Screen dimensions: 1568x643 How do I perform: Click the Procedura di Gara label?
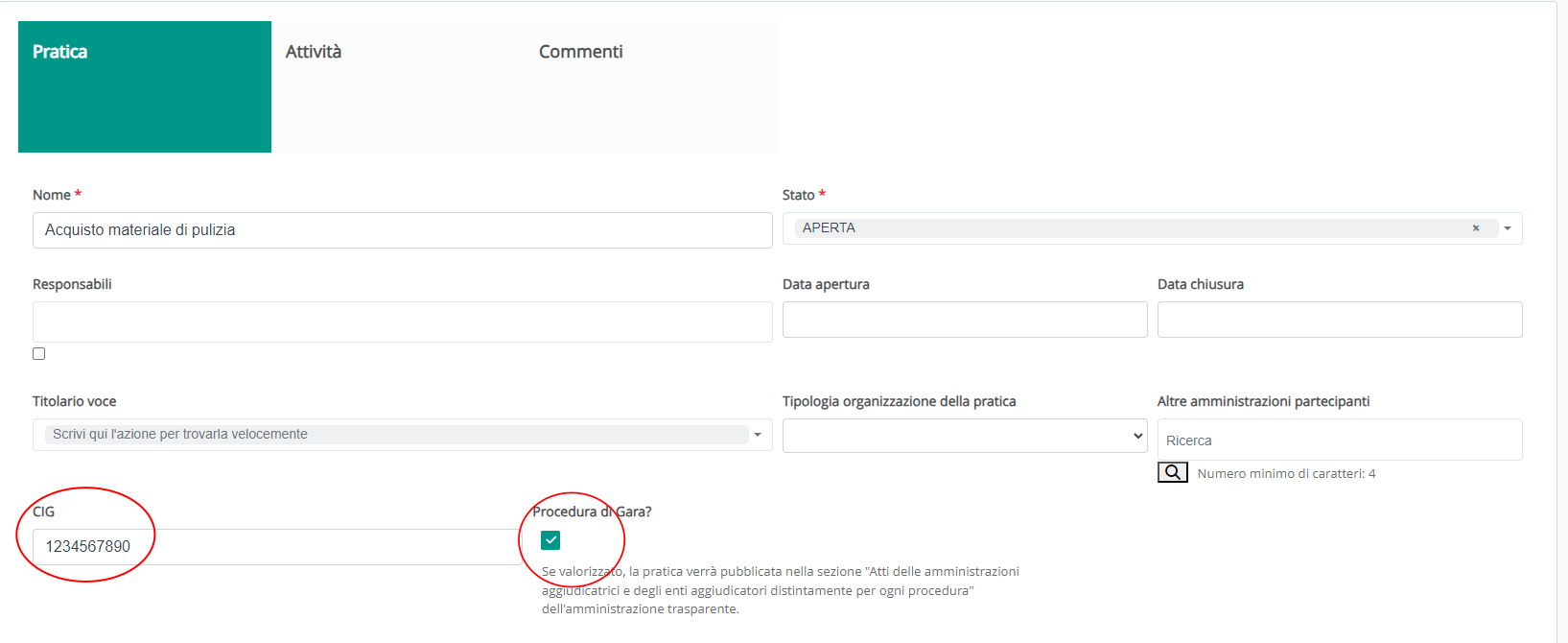tap(592, 512)
